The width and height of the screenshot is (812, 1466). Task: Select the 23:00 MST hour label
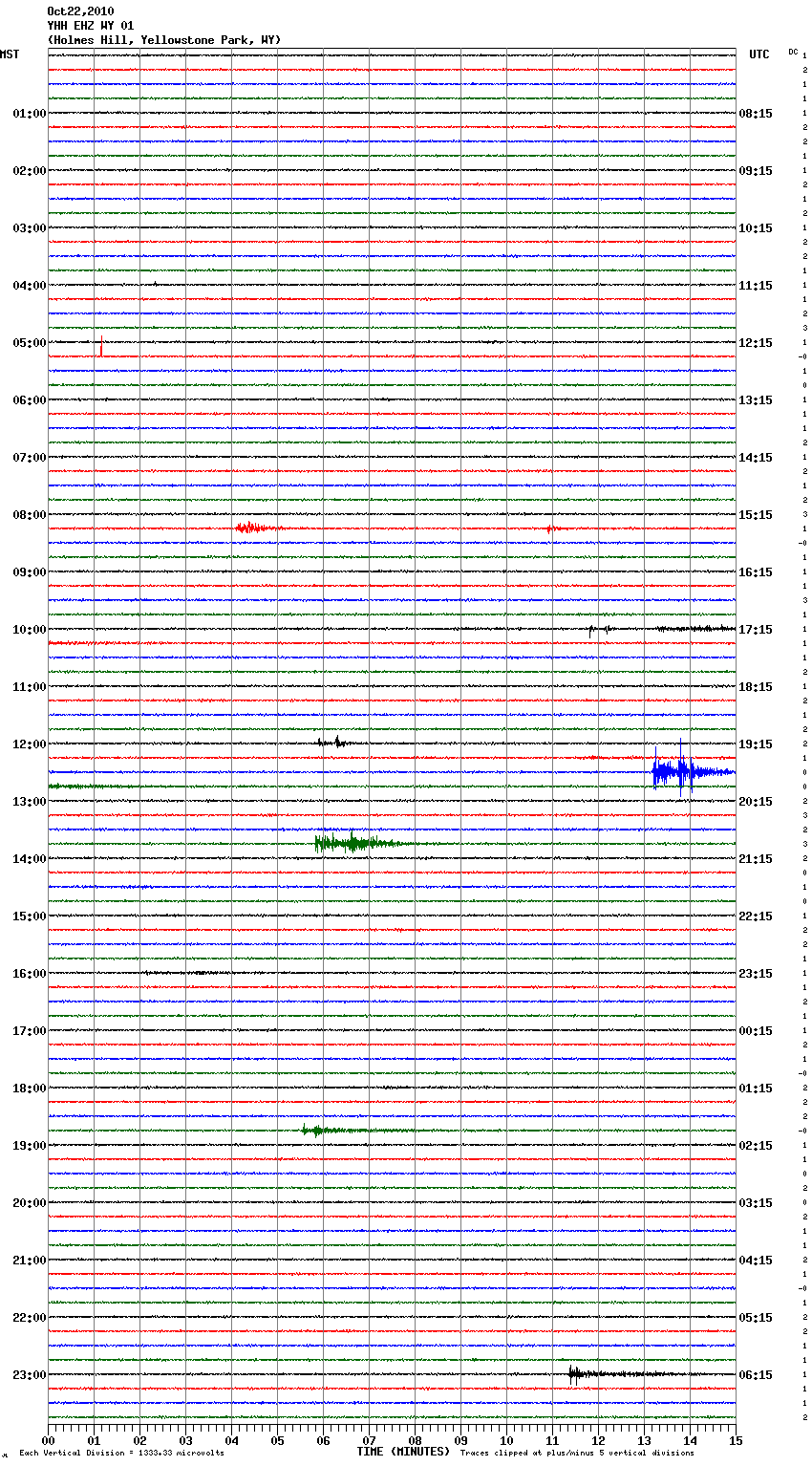tap(29, 1375)
